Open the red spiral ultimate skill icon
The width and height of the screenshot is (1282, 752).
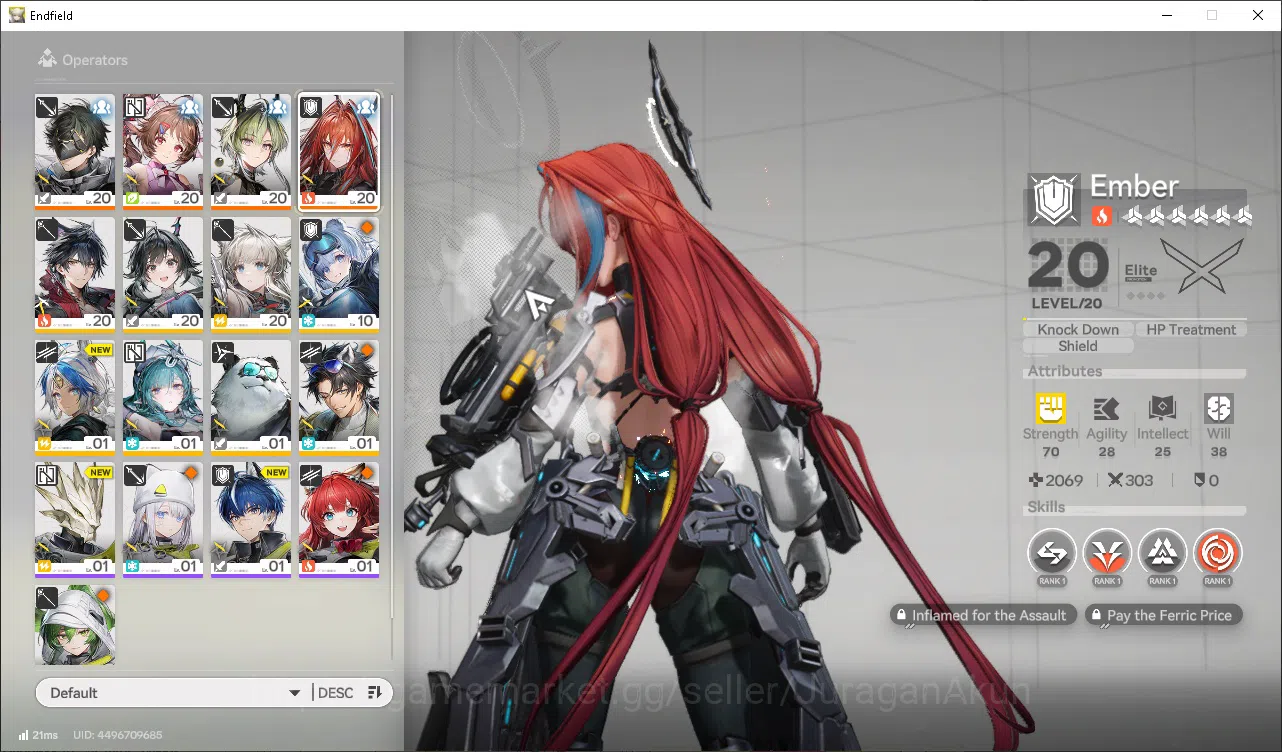click(1217, 552)
